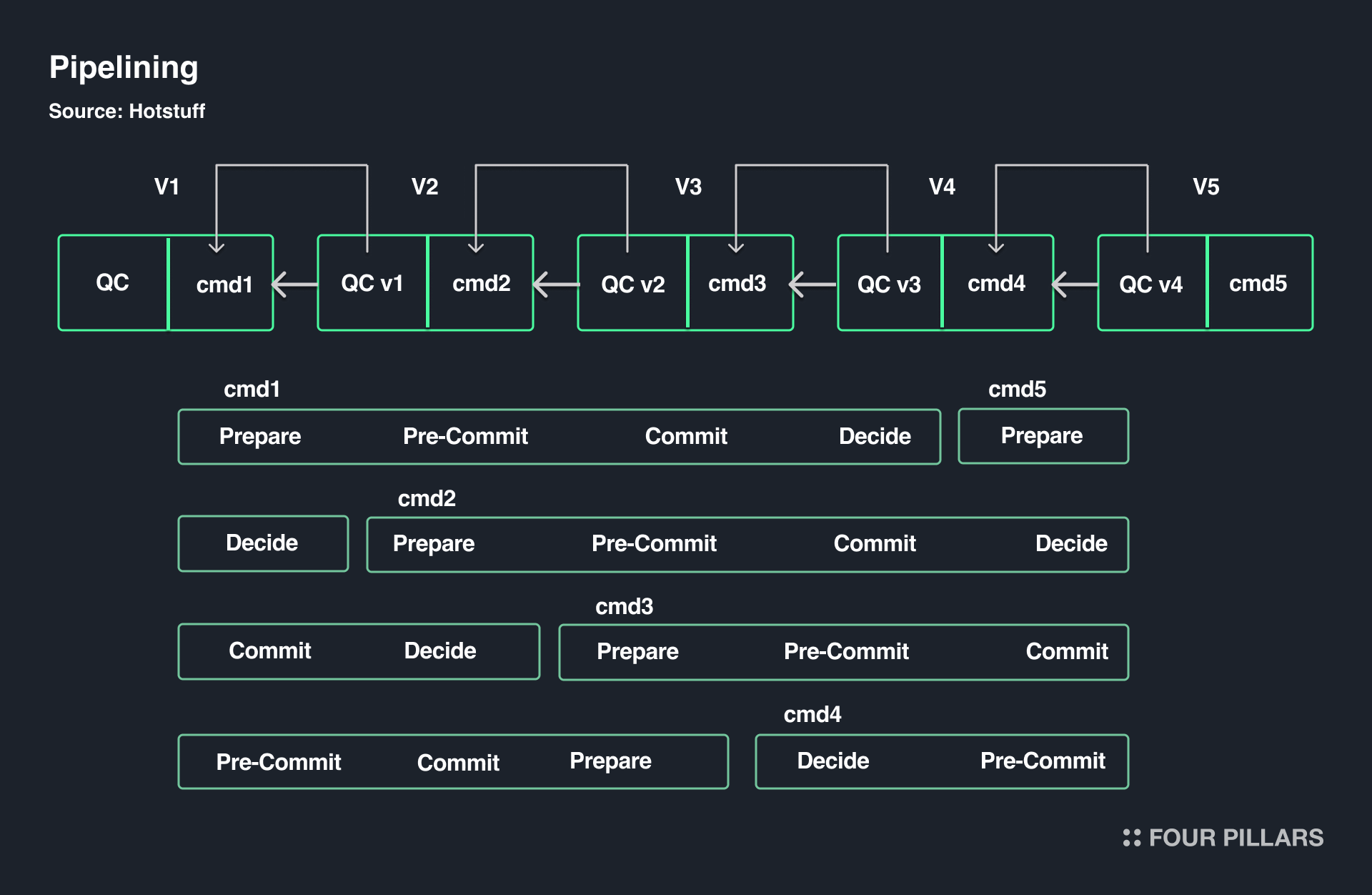Click the "Pipelining" title
Image resolution: width=1372 pixels, height=895 pixels.
coord(124,69)
